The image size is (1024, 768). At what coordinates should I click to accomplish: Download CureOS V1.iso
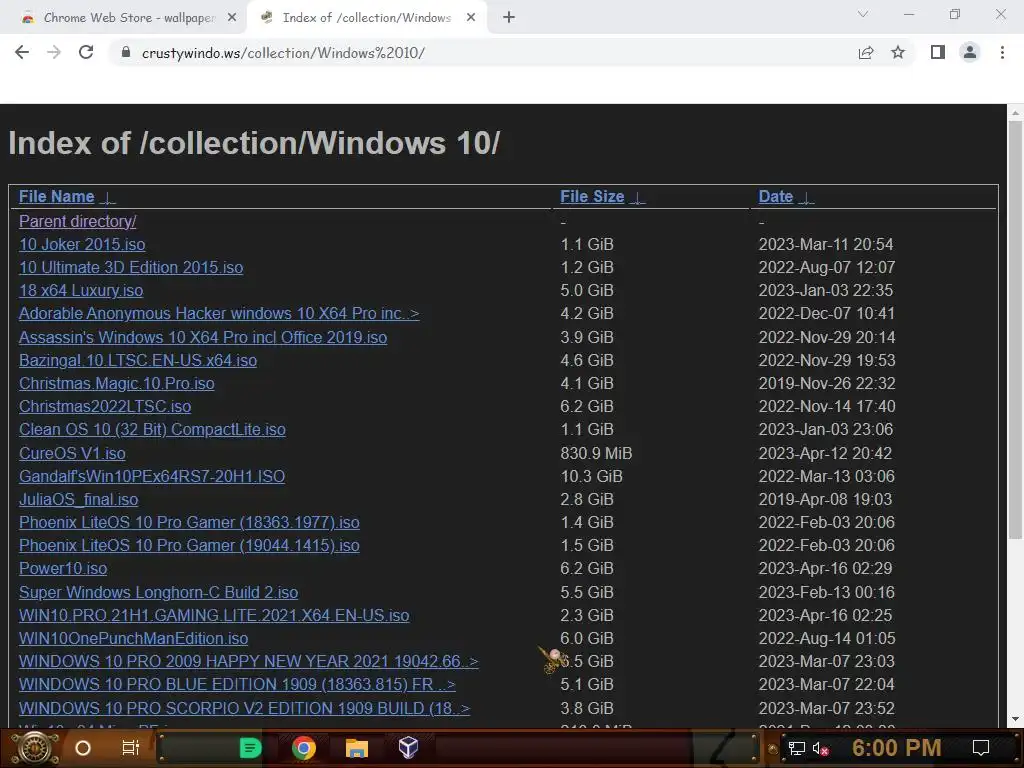click(x=72, y=453)
